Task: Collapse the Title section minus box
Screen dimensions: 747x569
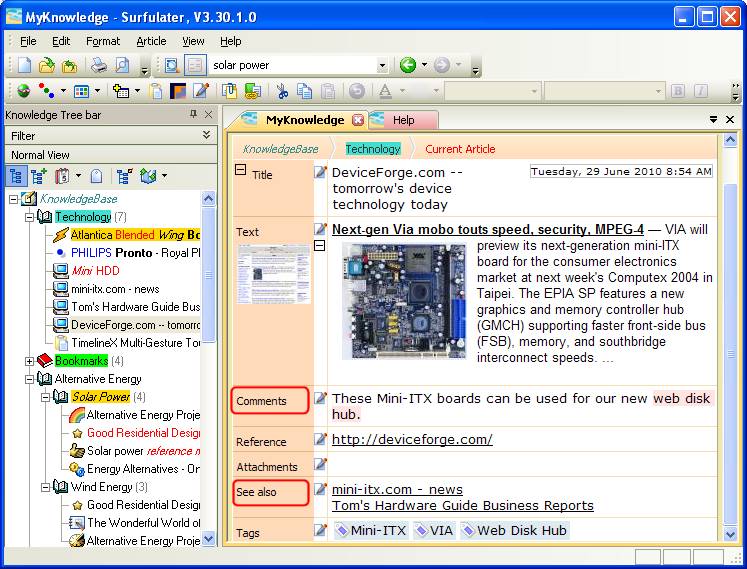Action: 241,169
